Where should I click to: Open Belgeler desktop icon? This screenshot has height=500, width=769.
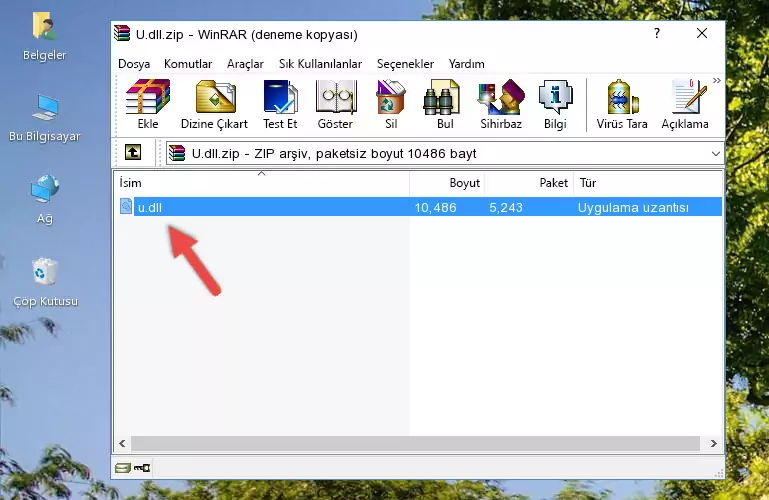click(44, 37)
